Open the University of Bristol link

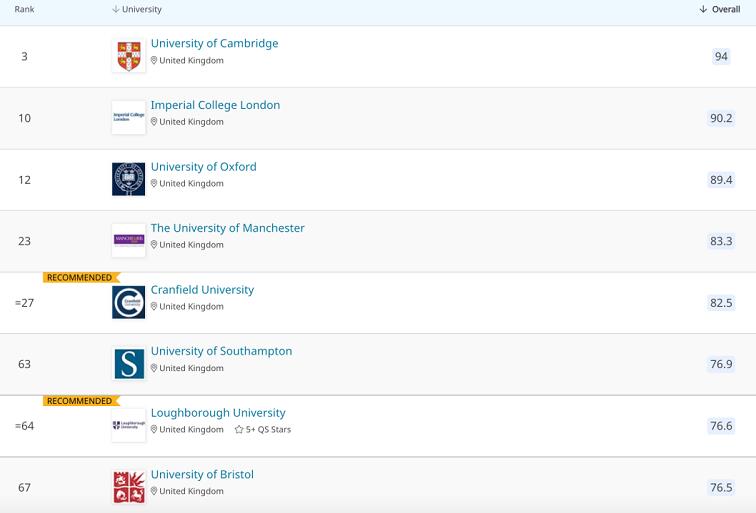(202, 475)
